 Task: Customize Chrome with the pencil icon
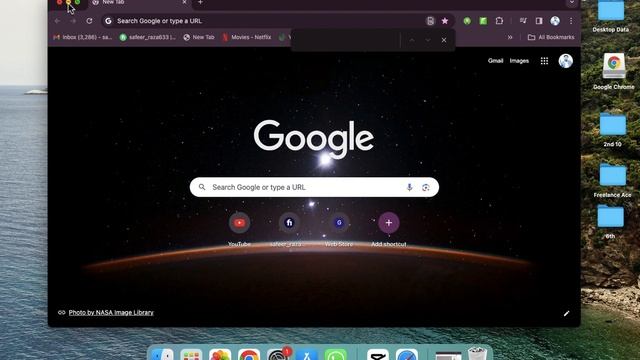[566, 313]
